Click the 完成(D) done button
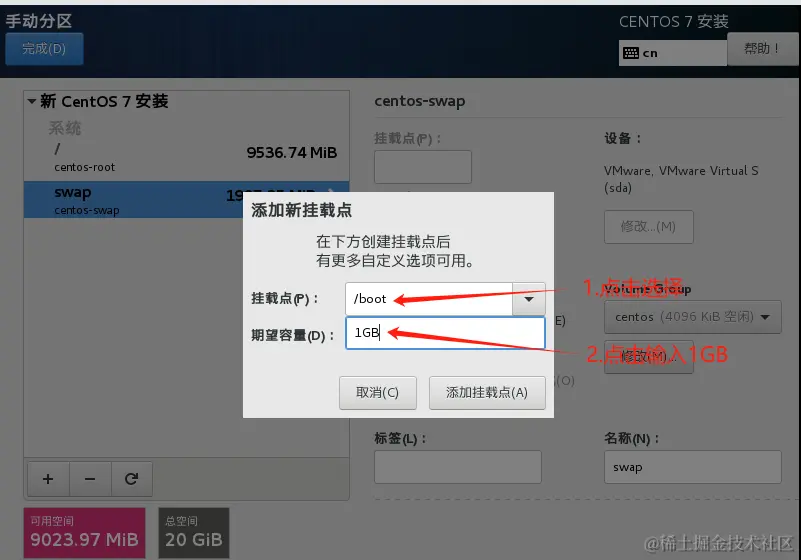This screenshot has width=801, height=560. click(44, 49)
